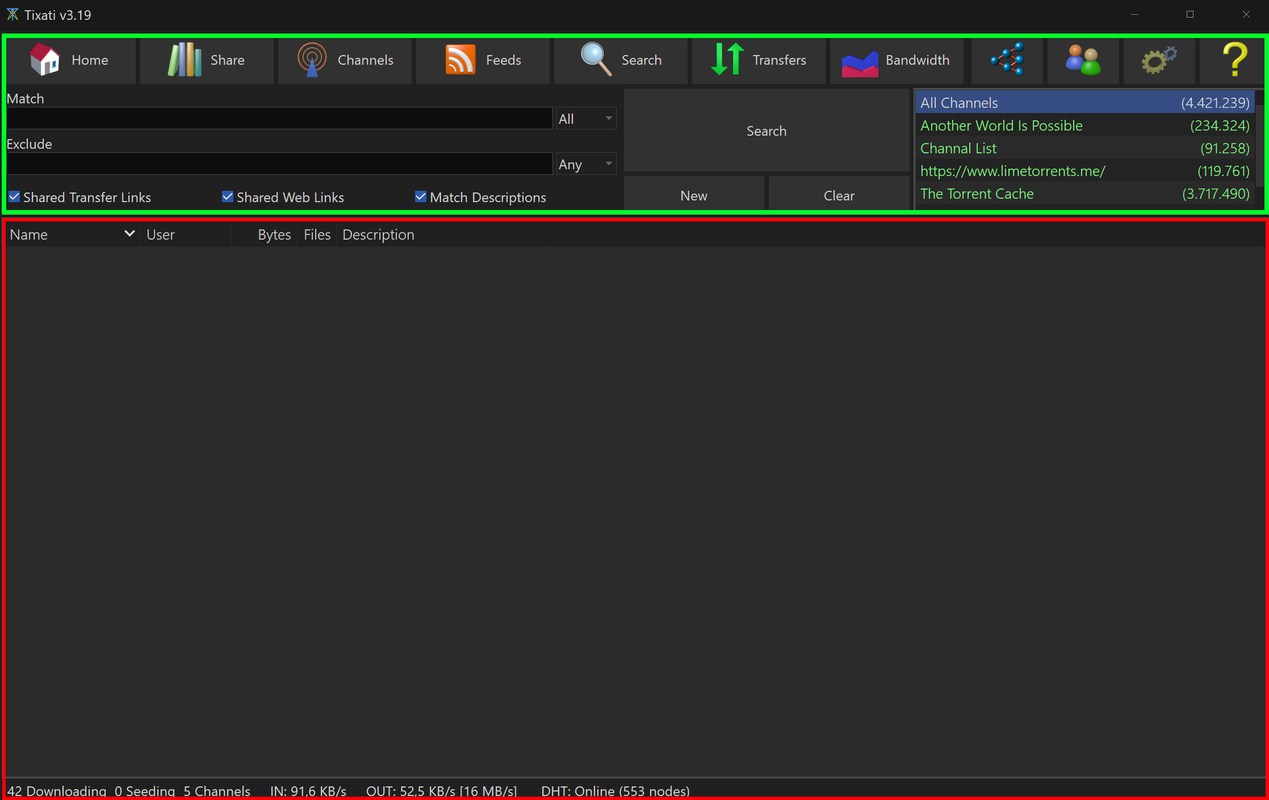
Task: Select All Channels in channel list
Action: (x=1085, y=103)
